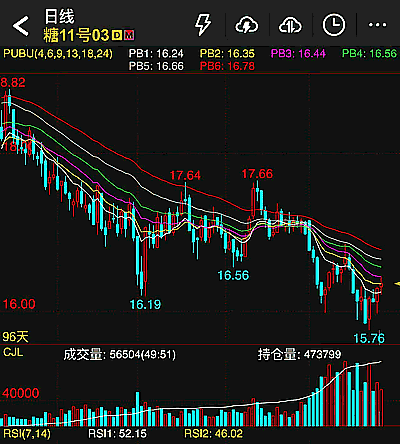Screen dimensions: 400x444
Task: Tap the 持仓量 473799 readout
Action: click(299, 354)
